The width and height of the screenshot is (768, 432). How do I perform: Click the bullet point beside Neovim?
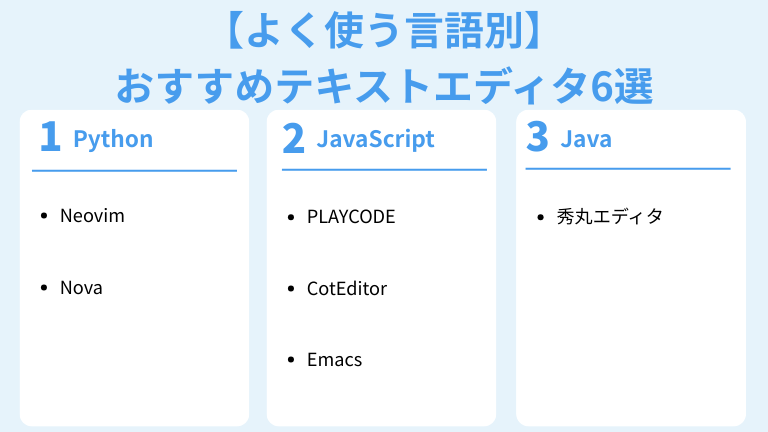click(44, 216)
